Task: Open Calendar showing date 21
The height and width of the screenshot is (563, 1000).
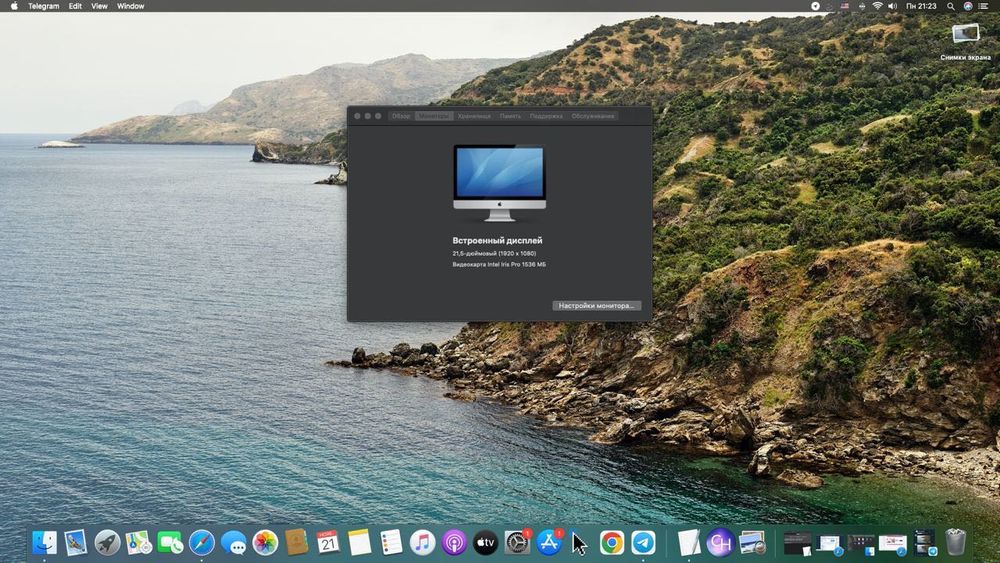Action: 328,543
